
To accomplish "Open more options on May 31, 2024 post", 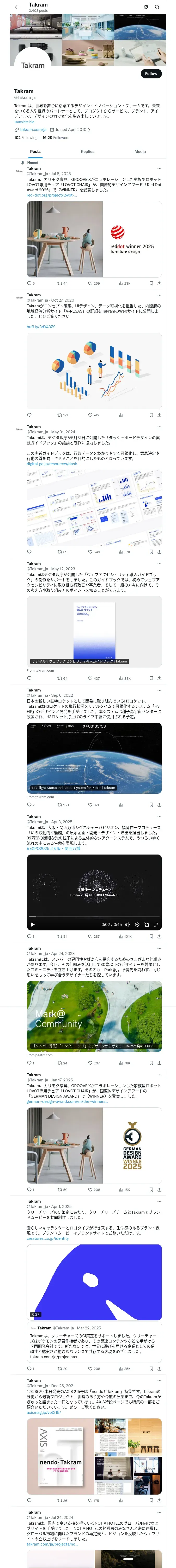I will (159, 427).
